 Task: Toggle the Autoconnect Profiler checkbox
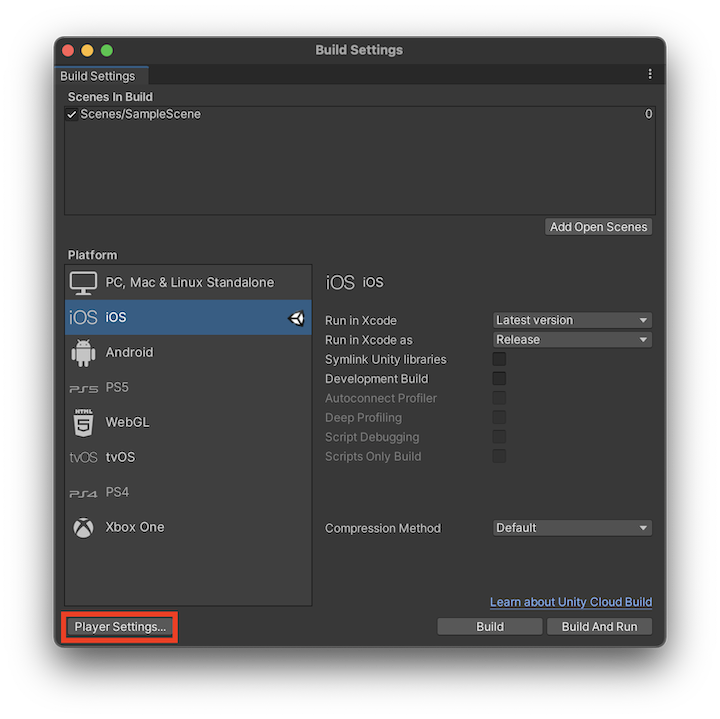pos(499,398)
